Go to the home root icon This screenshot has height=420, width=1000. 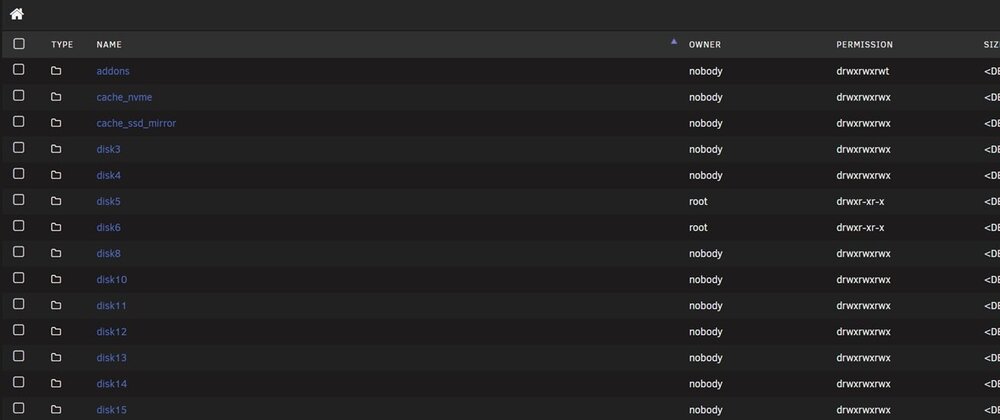17,13
